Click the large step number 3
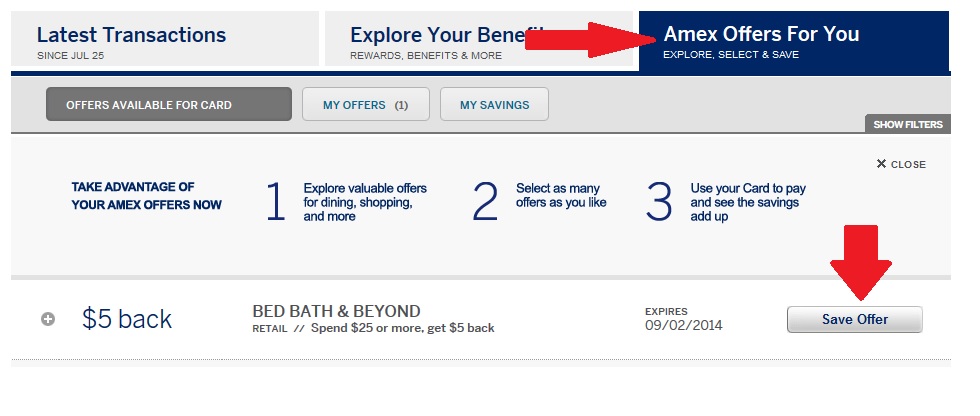This screenshot has width=980, height=416. (659, 202)
